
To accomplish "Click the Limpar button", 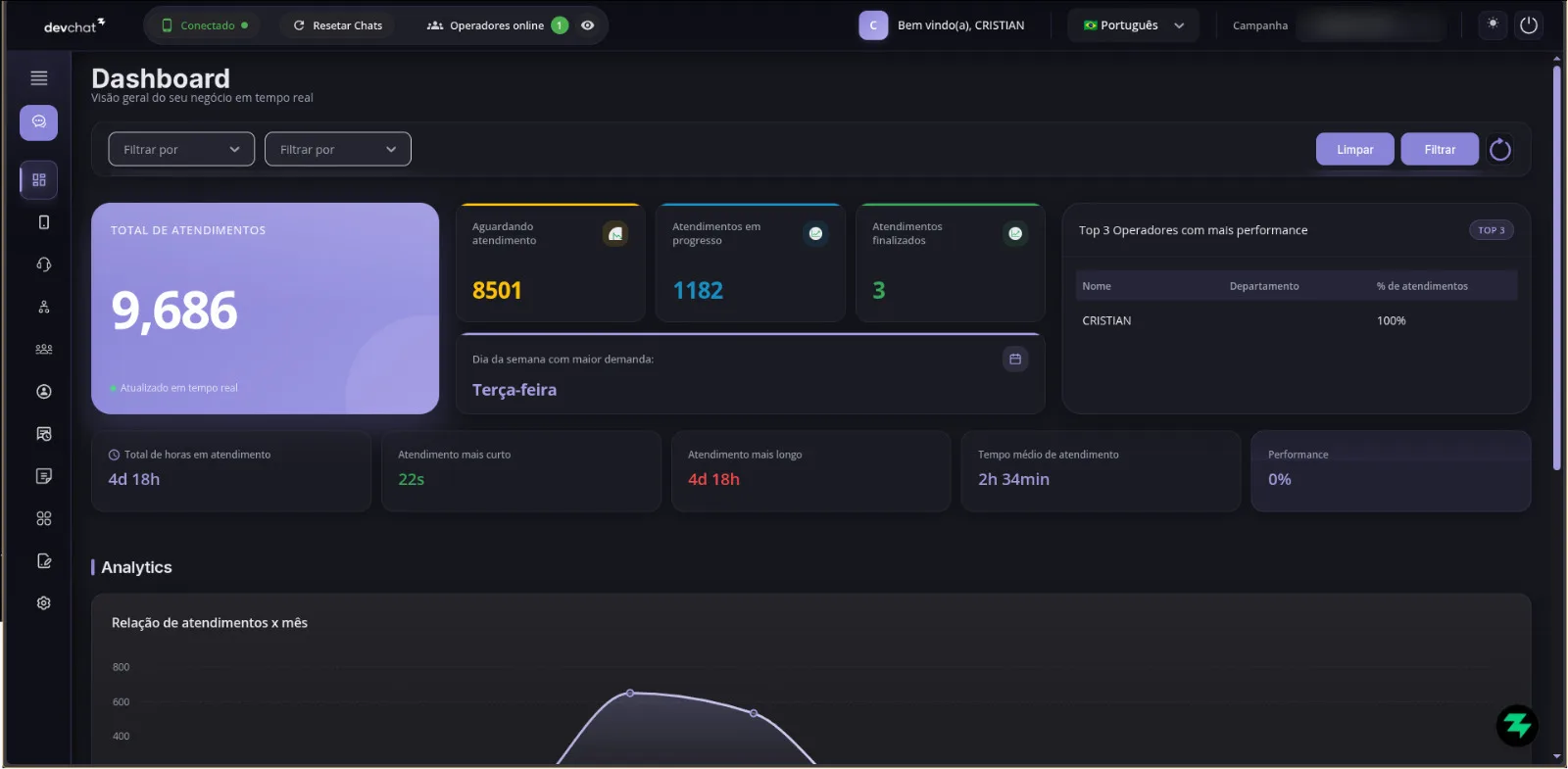I will click(x=1355, y=149).
